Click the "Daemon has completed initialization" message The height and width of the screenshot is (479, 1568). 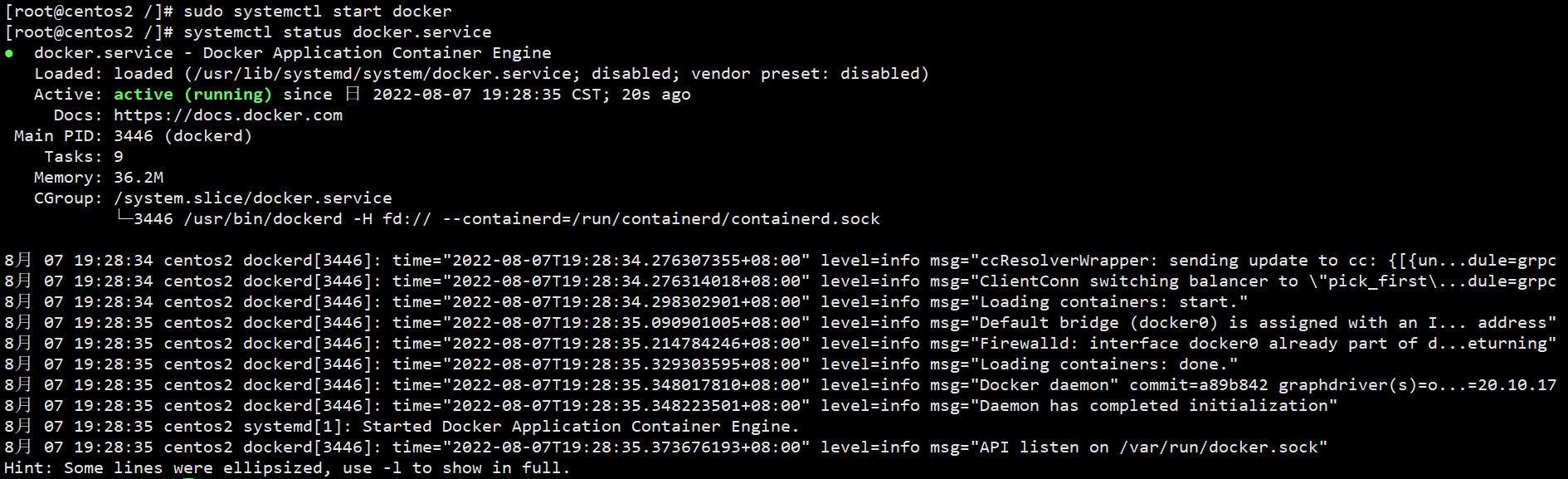click(x=1158, y=406)
